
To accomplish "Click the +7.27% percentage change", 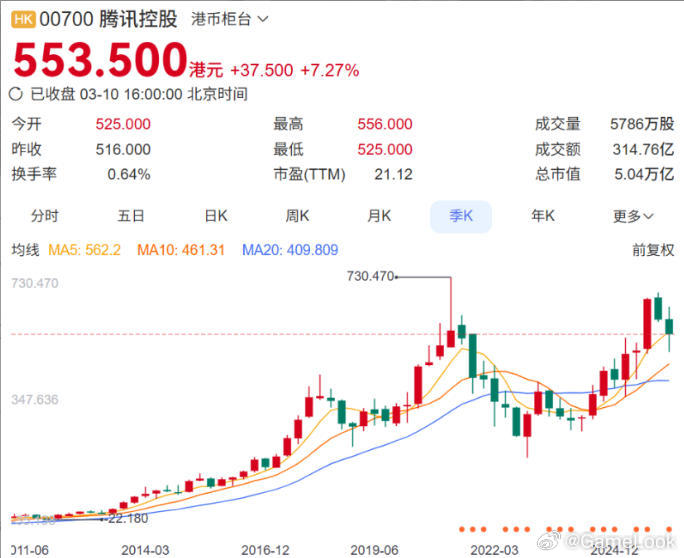I will [330, 70].
